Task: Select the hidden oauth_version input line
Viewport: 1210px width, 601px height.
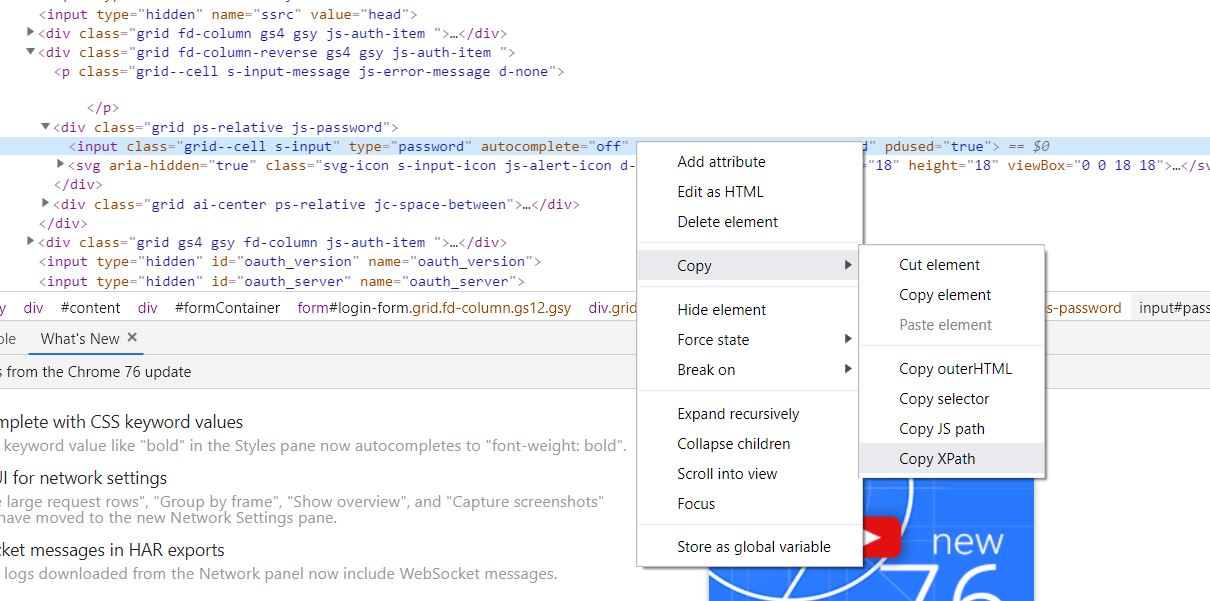Action: [x=282, y=261]
